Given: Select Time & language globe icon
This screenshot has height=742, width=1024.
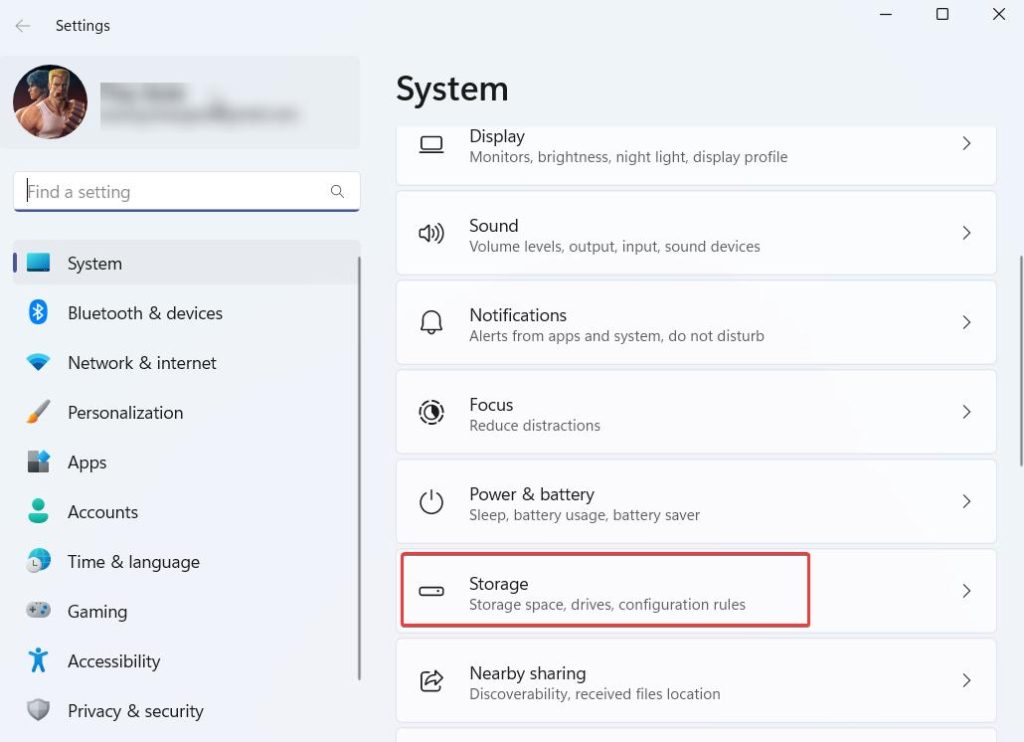Looking at the screenshot, I should click(38, 560).
